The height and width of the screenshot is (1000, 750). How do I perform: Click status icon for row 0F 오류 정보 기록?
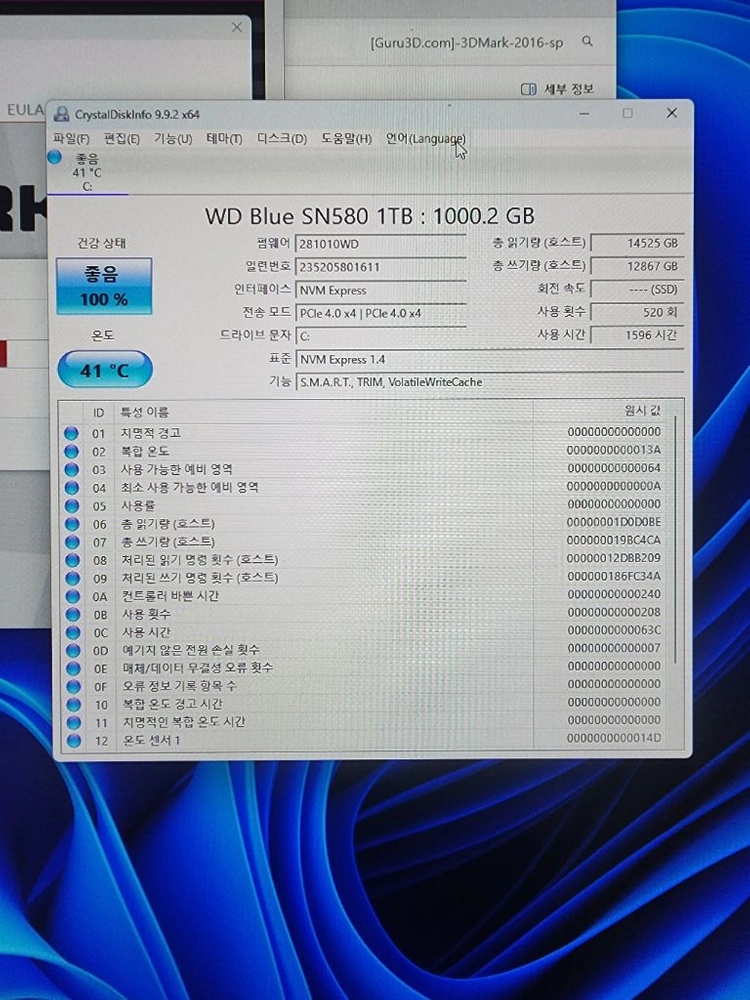point(74,687)
